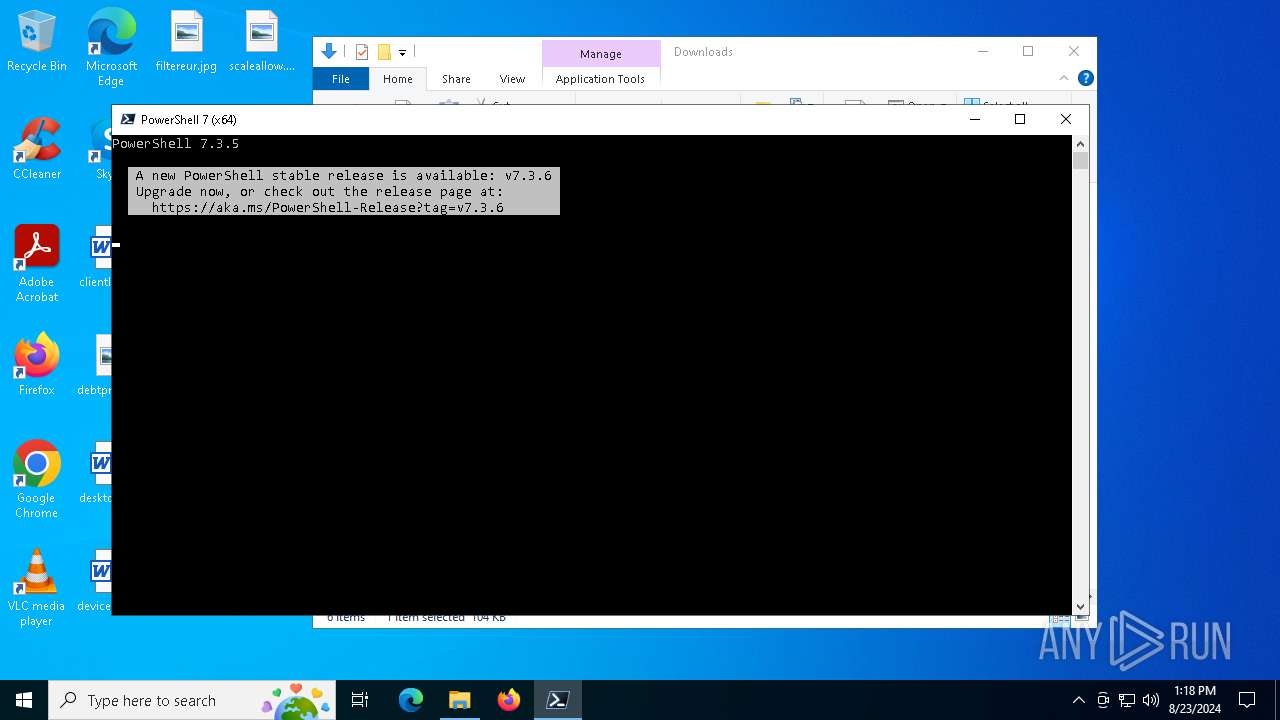Expand the Customize Quick Access Toolbar dropdown

point(402,53)
